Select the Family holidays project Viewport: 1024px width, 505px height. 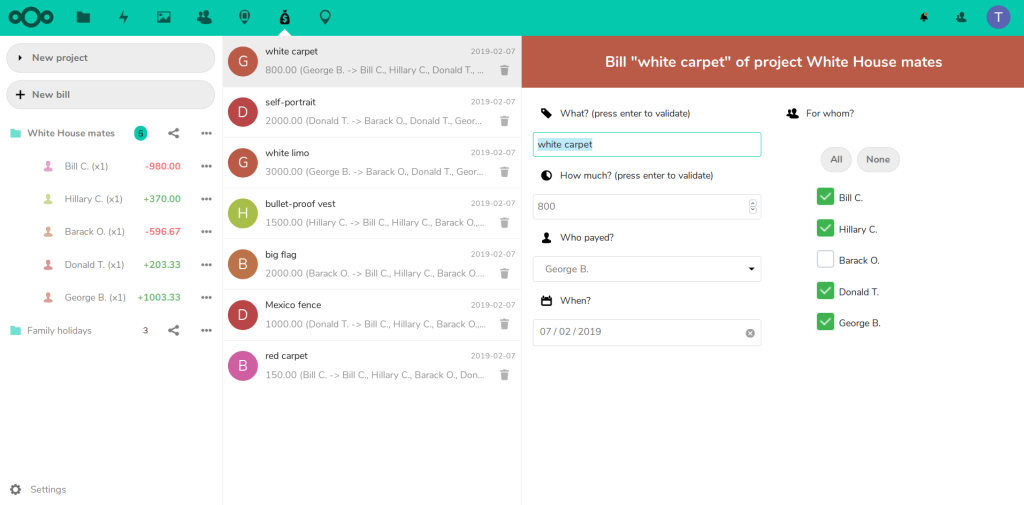[x=59, y=331]
